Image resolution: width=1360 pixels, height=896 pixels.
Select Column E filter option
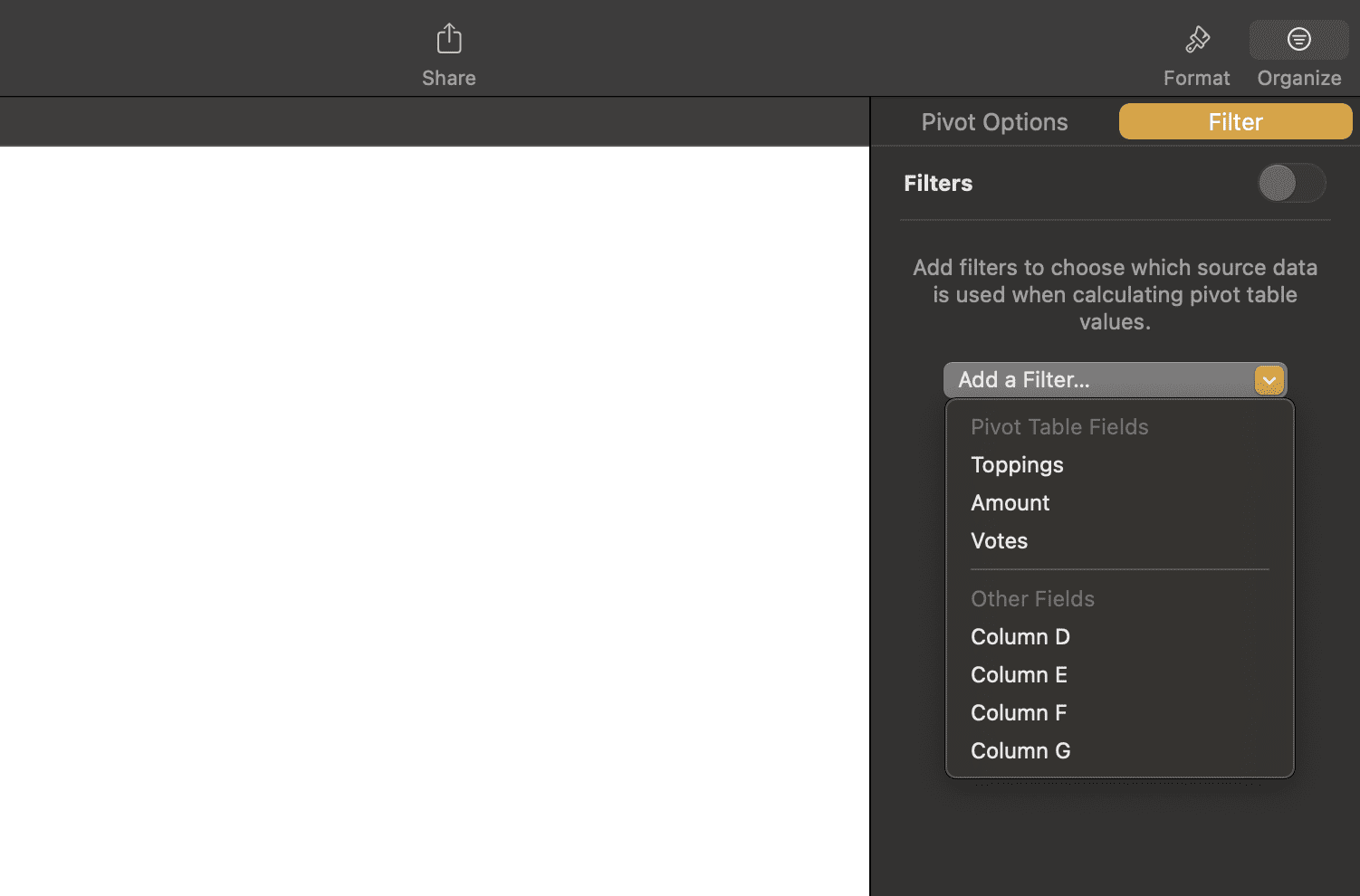pos(1019,674)
